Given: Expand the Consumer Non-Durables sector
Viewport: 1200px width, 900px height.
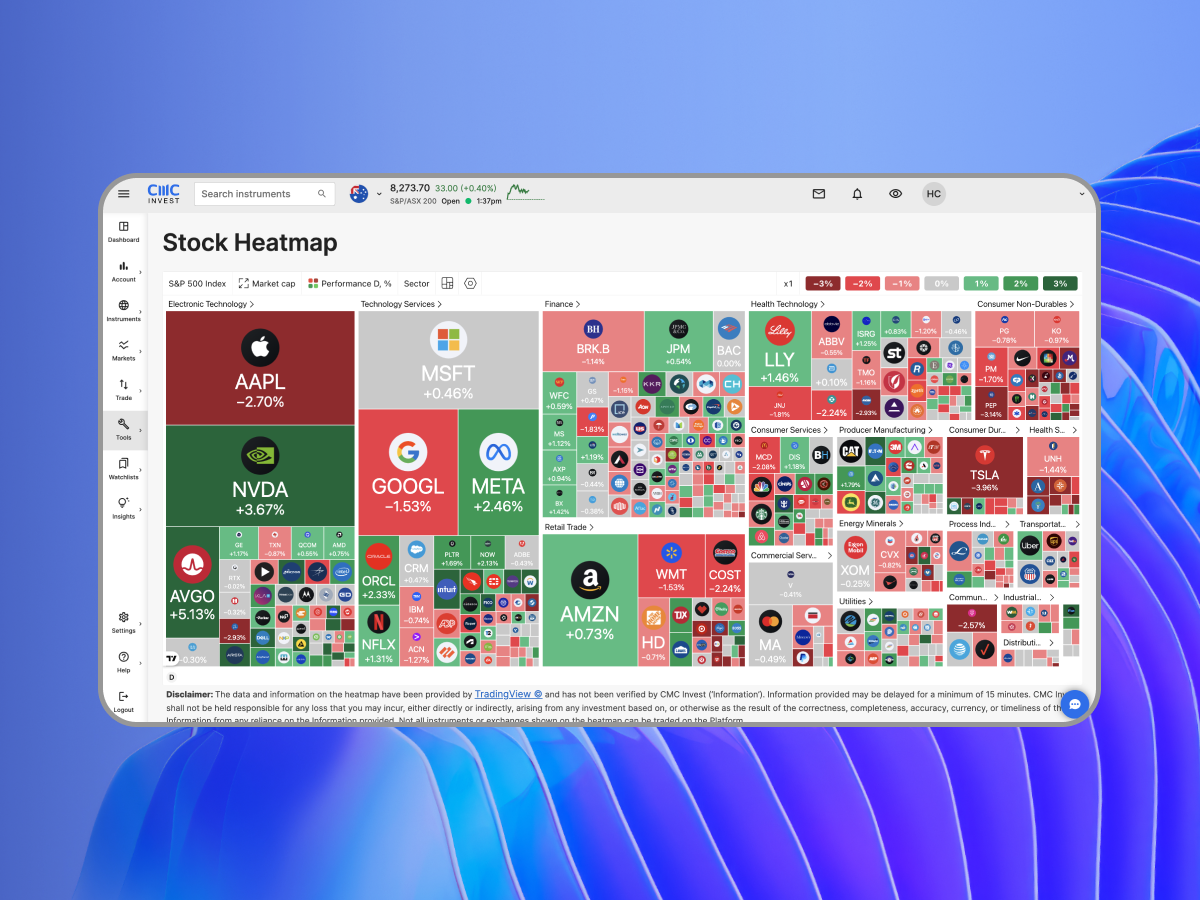Looking at the screenshot, I should click(1025, 304).
